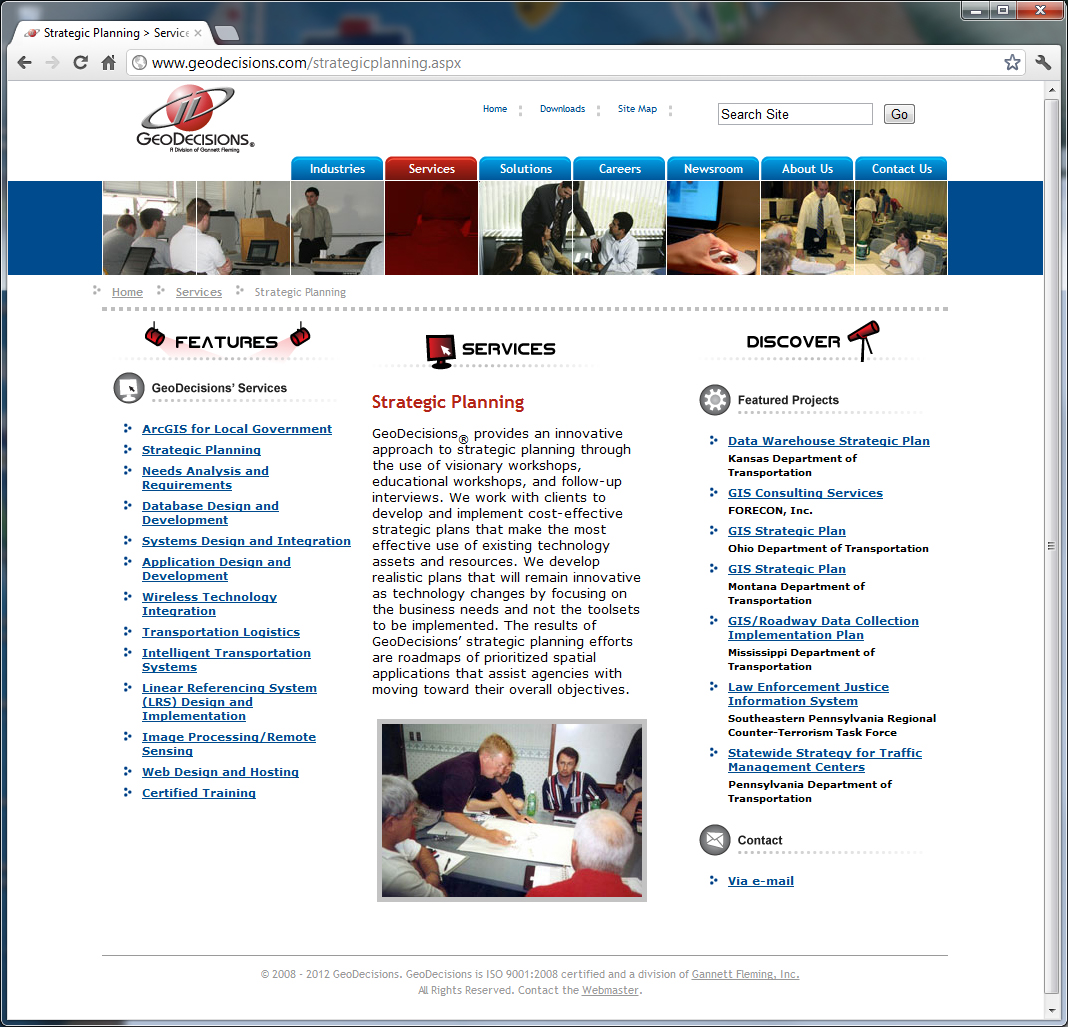
Task: Open the Newsroom navigation tab
Action: click(x=713, y=169)
